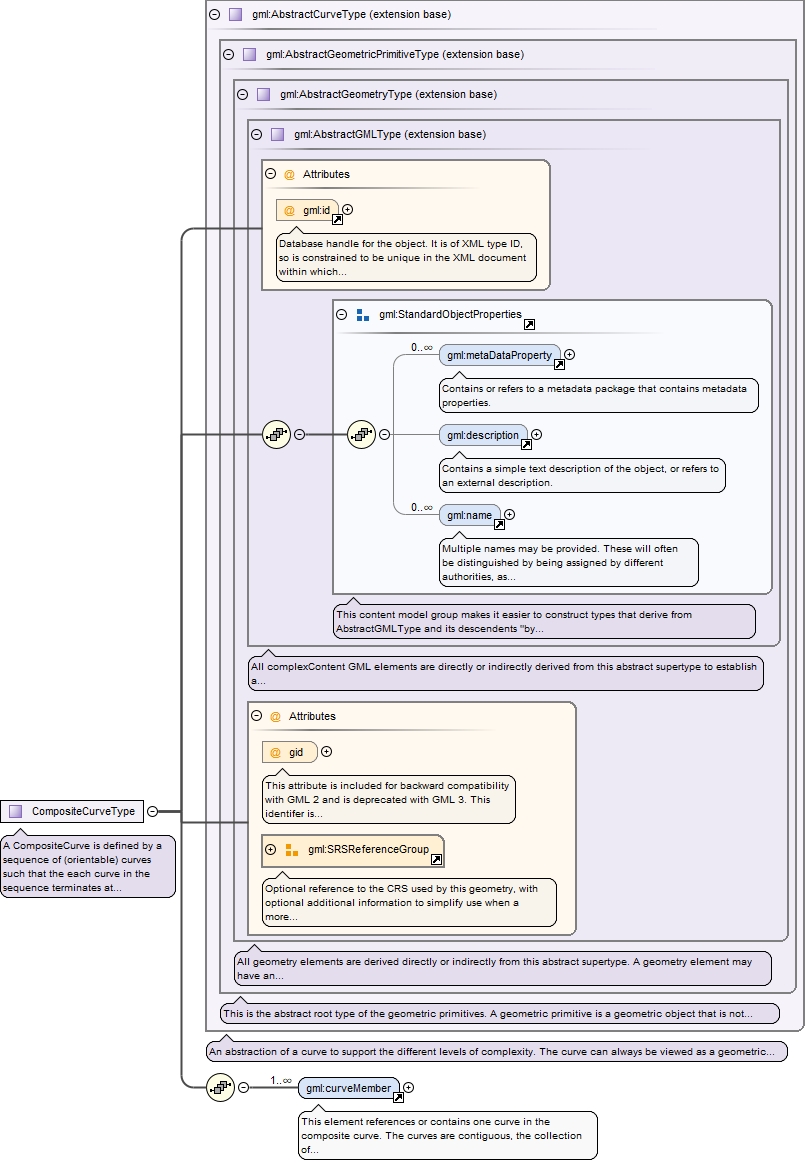Follow gml:SRSReferenceGroup reference arrow

click(x=437, y=859)
